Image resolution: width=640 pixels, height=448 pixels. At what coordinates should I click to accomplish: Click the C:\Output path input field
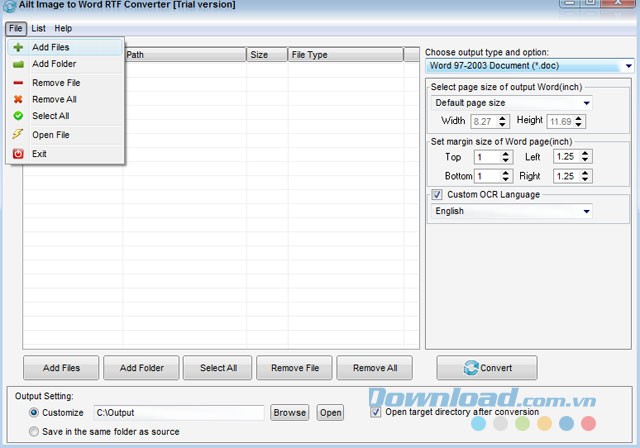(178, 412)
